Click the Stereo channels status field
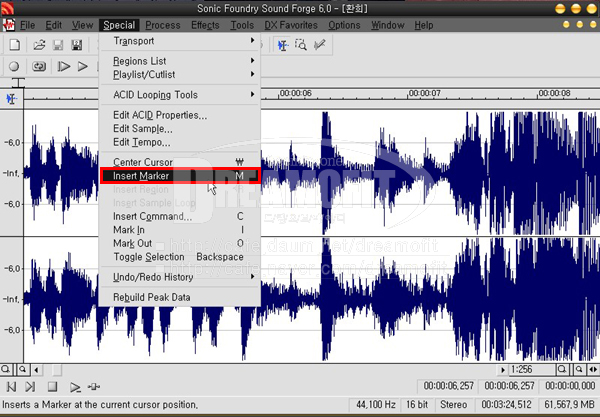This screenshot has width=600, height=417. 453,405
